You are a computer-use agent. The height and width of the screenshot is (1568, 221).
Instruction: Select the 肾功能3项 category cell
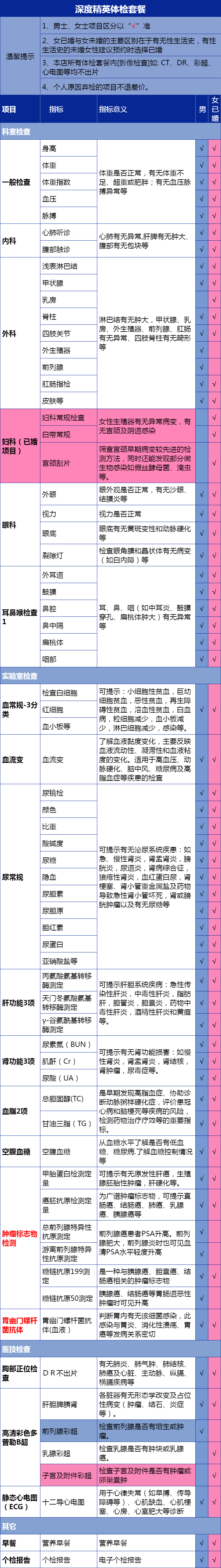(x=20, y=1062)
